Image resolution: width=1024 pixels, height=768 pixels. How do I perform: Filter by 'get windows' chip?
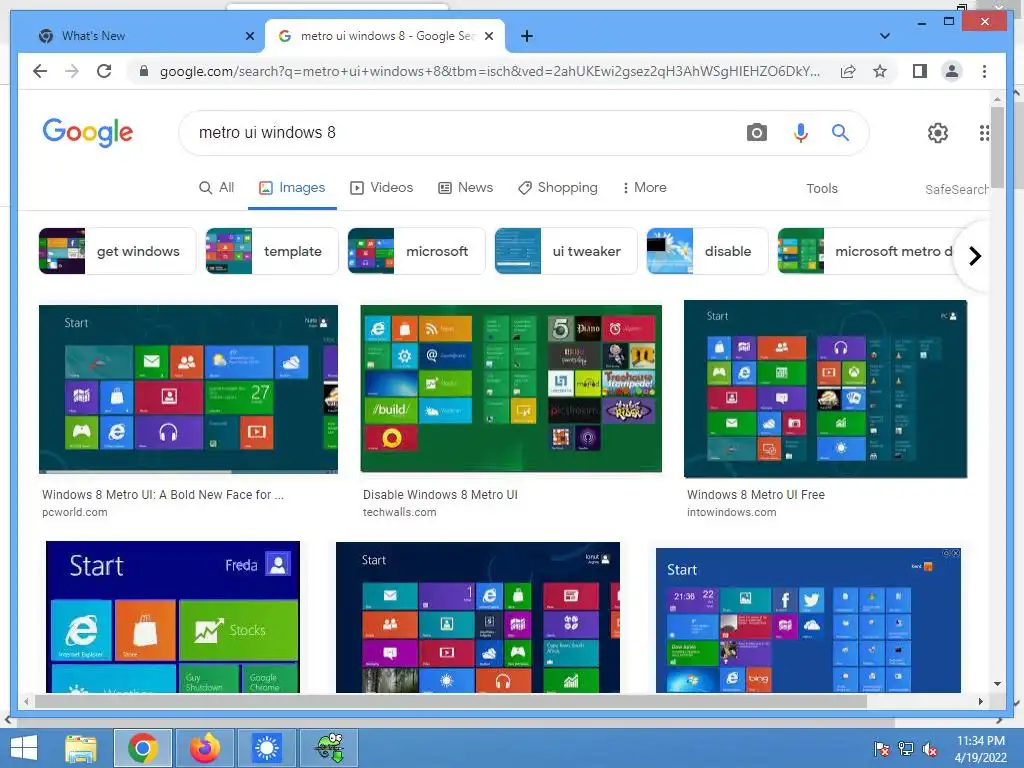pos(117,251)
